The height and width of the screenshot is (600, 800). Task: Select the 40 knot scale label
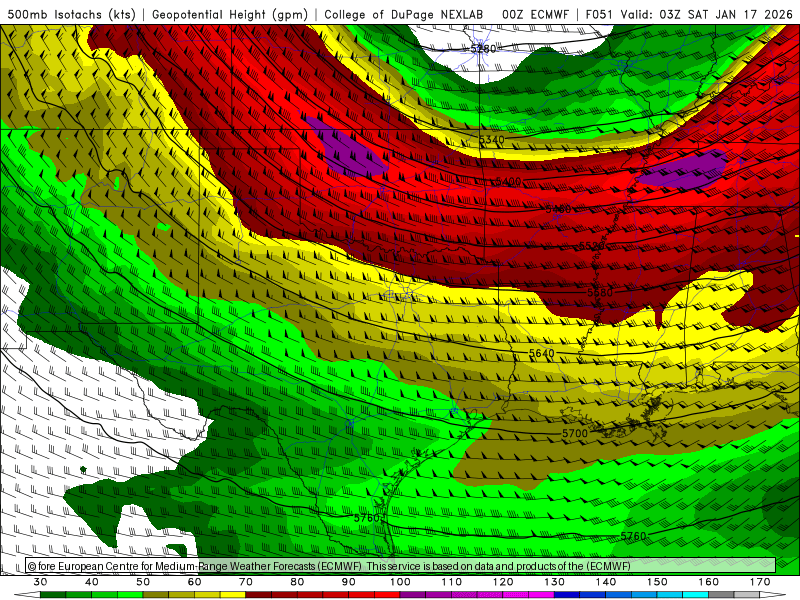[x=92, y=582]
